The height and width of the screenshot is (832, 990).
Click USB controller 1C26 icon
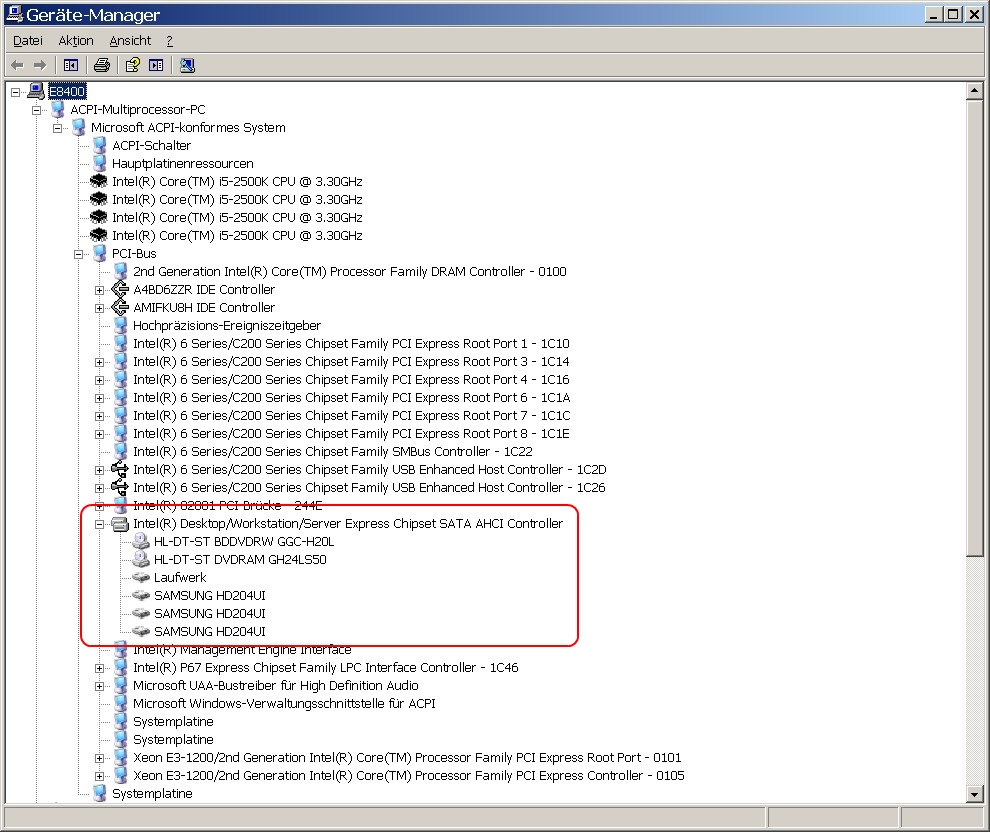(120, 487)
